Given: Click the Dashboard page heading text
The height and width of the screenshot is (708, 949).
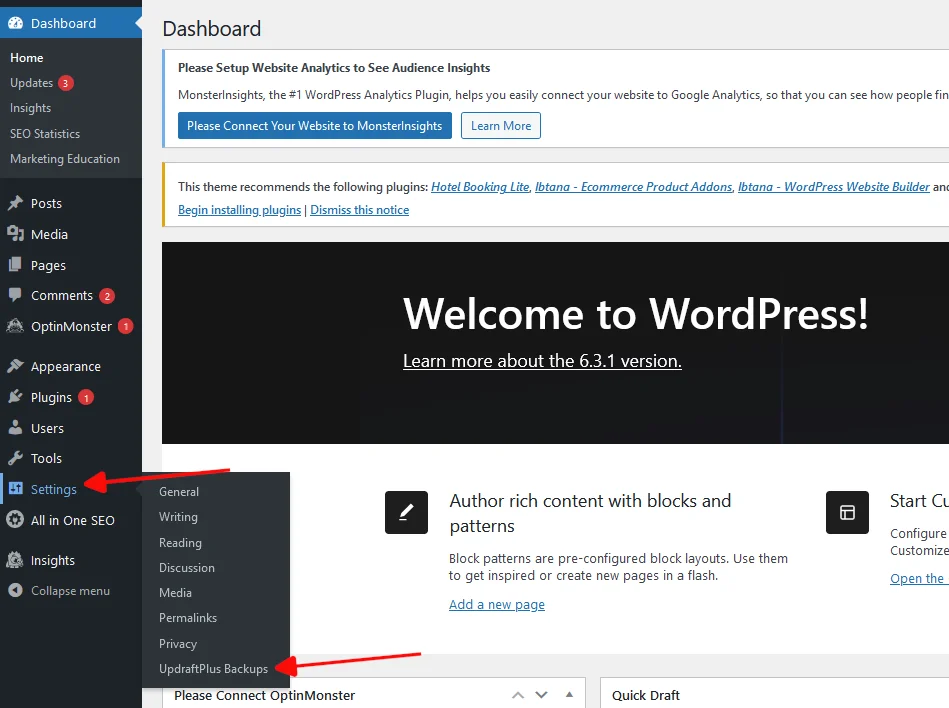Looking at the screenshot, I should (x=212, y=28).
